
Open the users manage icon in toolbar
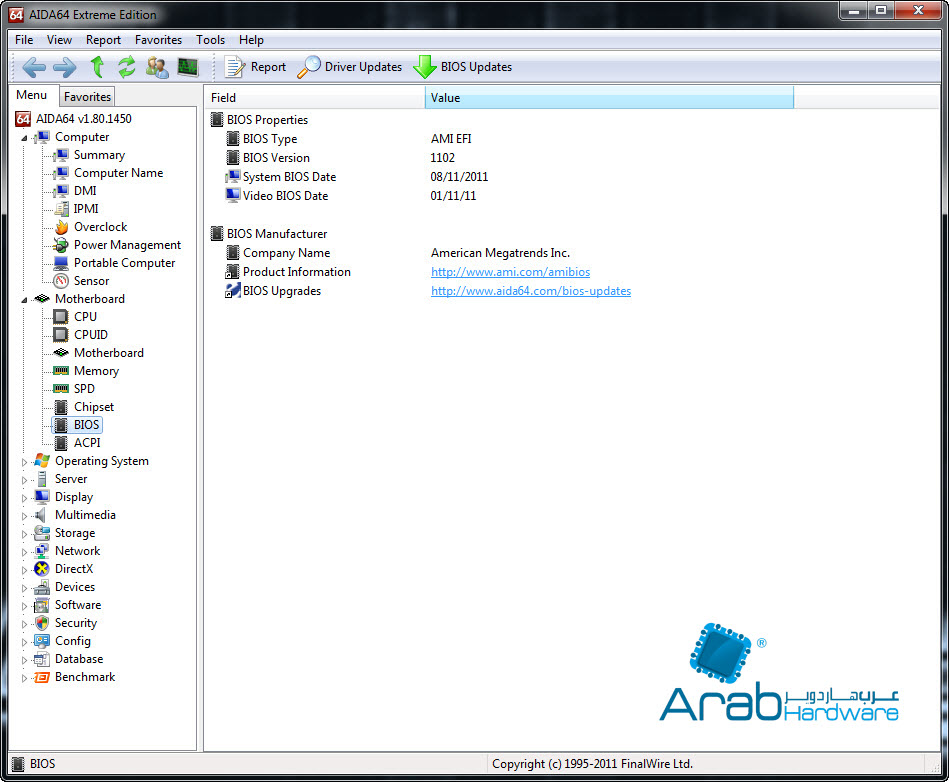[x=157, y=67]
